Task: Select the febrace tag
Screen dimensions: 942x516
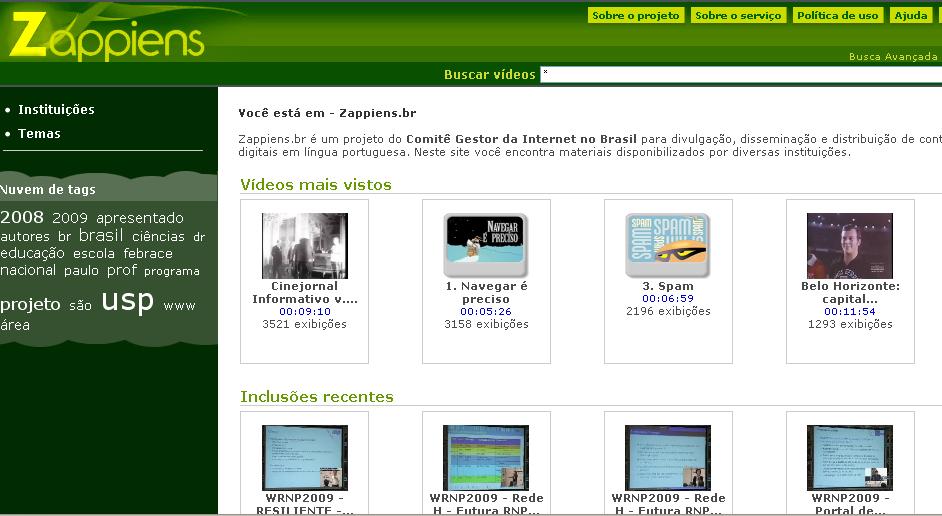Action: coord(148,253)
